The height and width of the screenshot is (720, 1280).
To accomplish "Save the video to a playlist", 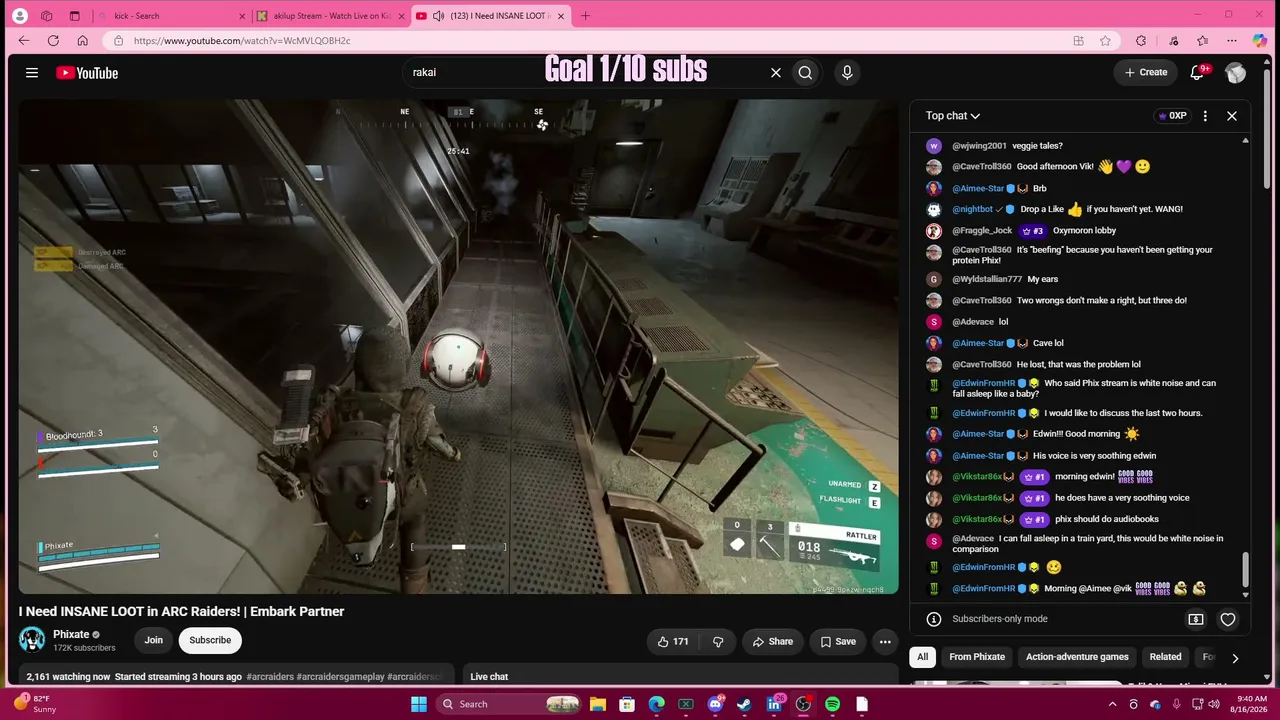I will tap(836, 641).
